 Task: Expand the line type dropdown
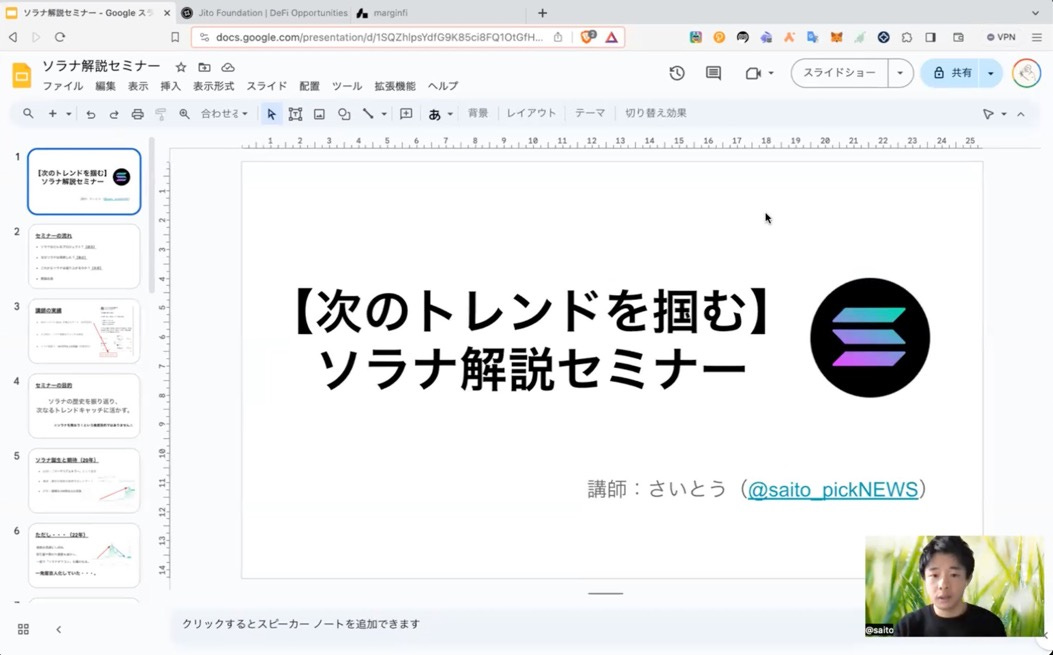[384, 114]
